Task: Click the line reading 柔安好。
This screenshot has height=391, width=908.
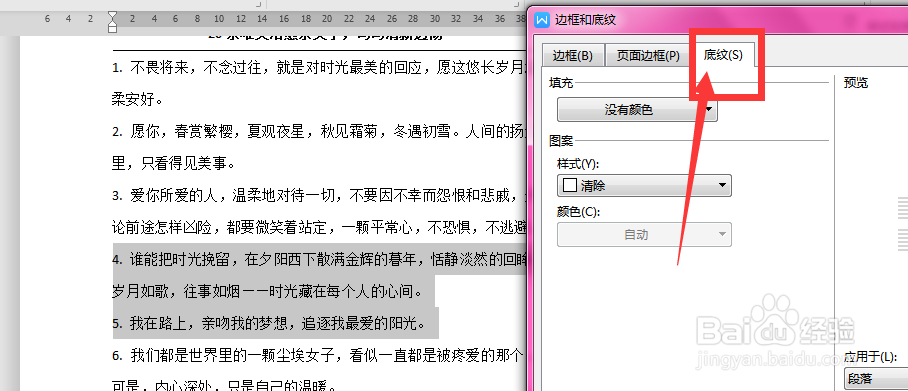Action: [x=137, y=99]
